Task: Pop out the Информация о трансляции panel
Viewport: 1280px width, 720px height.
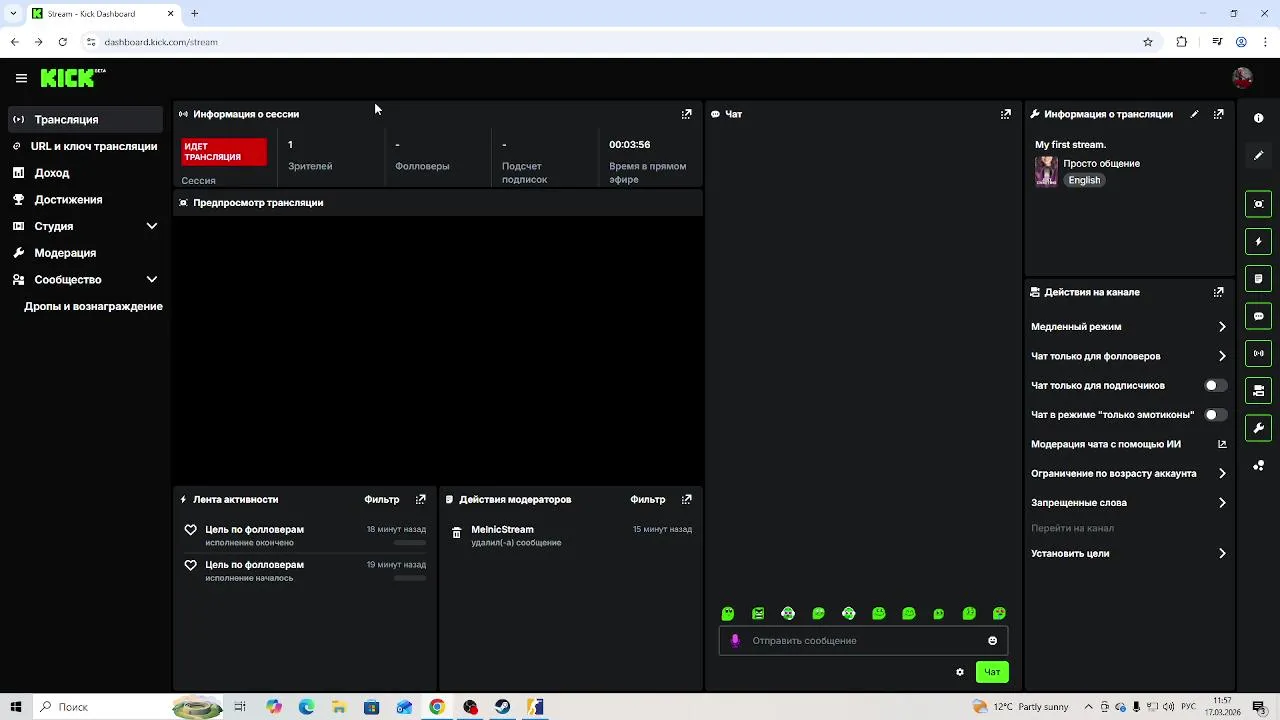Action: pos(1218,114)
